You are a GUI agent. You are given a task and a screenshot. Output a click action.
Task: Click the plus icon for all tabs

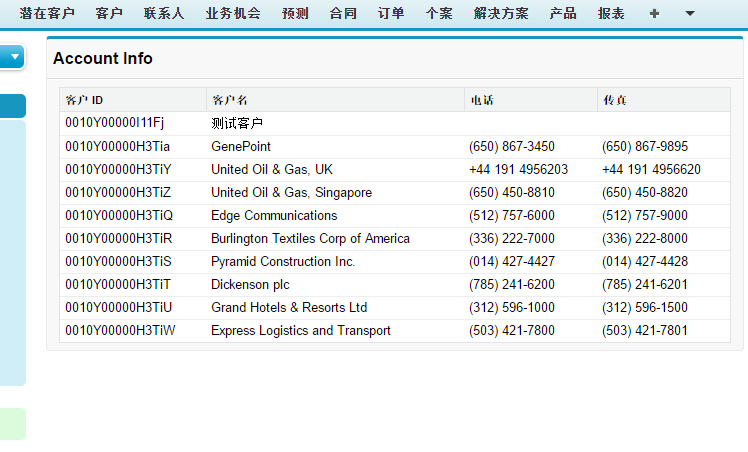[654, 14]
